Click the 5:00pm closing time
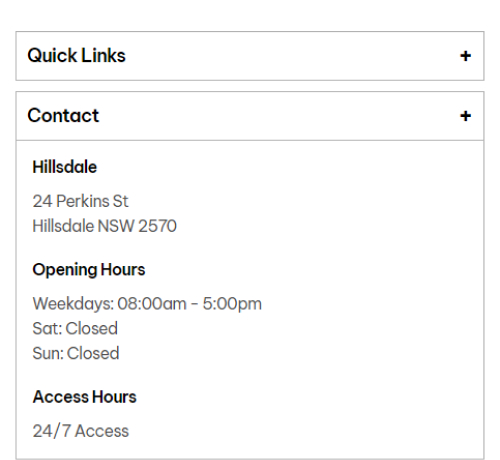 pos(232,304)
